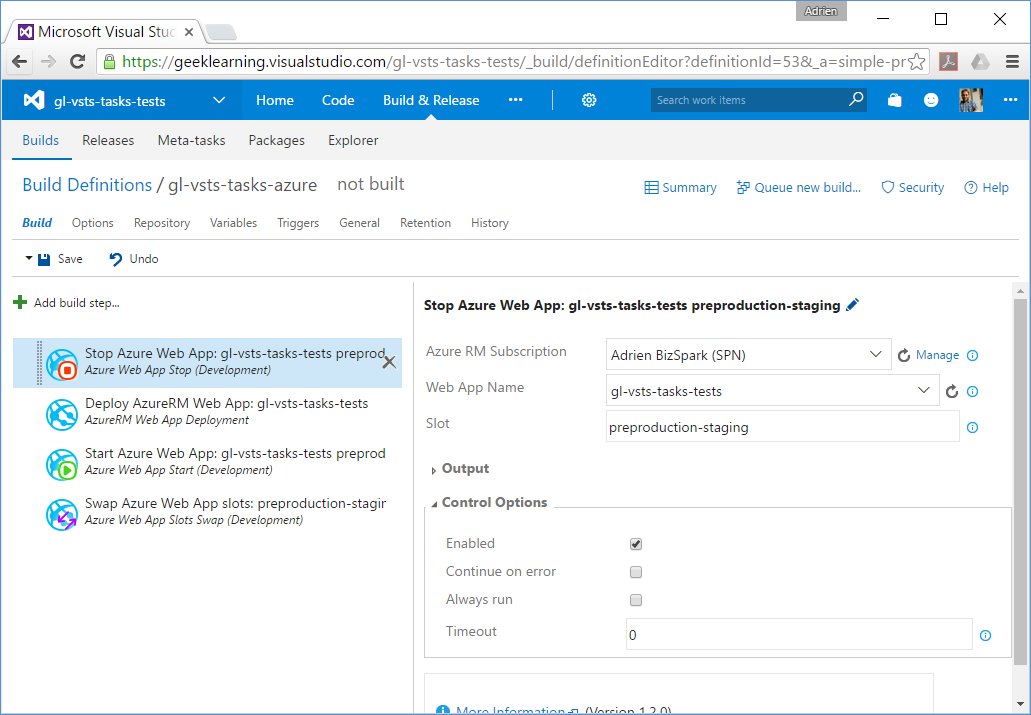This screenshot has width=1031, height=715.
Task: Click the Summary link
Action: [x=680, y=187]
